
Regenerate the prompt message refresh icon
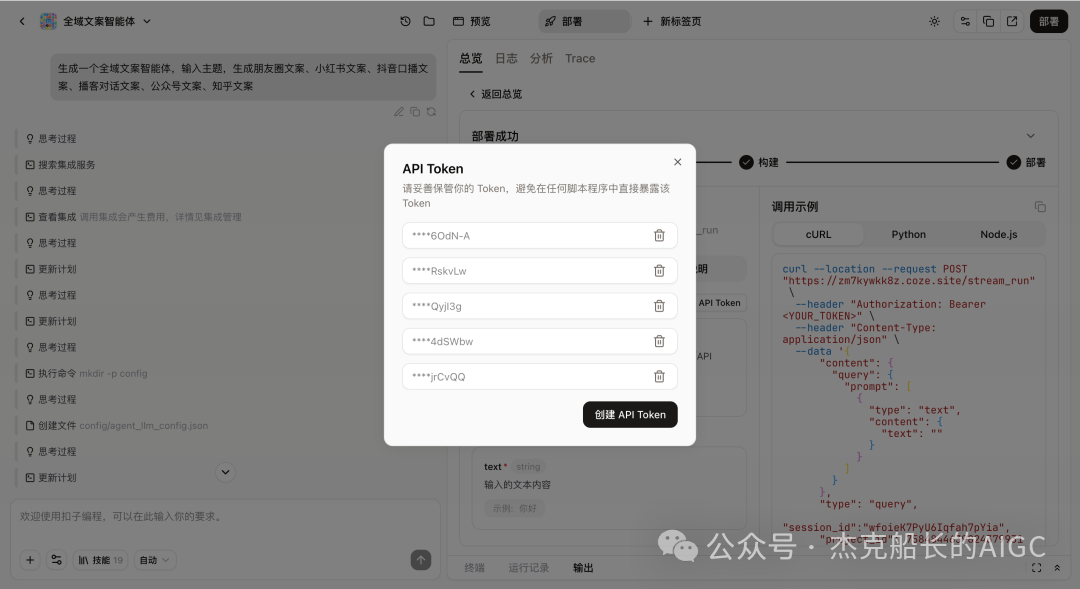pyautogui.click(x=431, y=112)
